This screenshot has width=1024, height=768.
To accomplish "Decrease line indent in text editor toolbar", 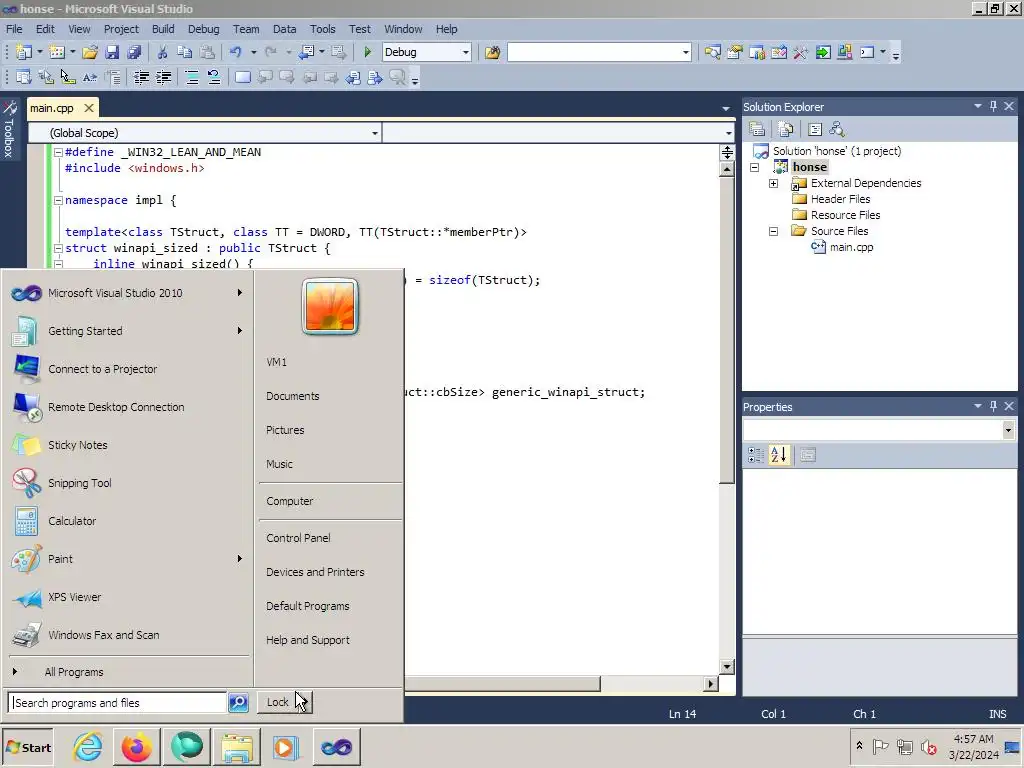I will pos(141,78).
